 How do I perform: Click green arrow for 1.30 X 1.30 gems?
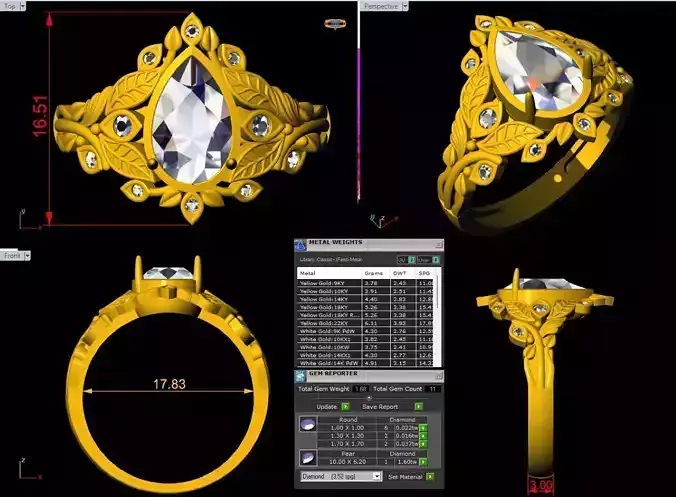[423, 436]
